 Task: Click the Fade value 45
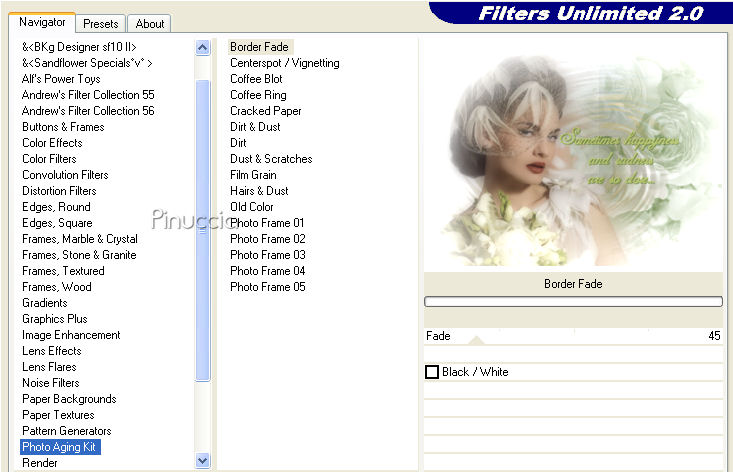(x=714, y=336)
